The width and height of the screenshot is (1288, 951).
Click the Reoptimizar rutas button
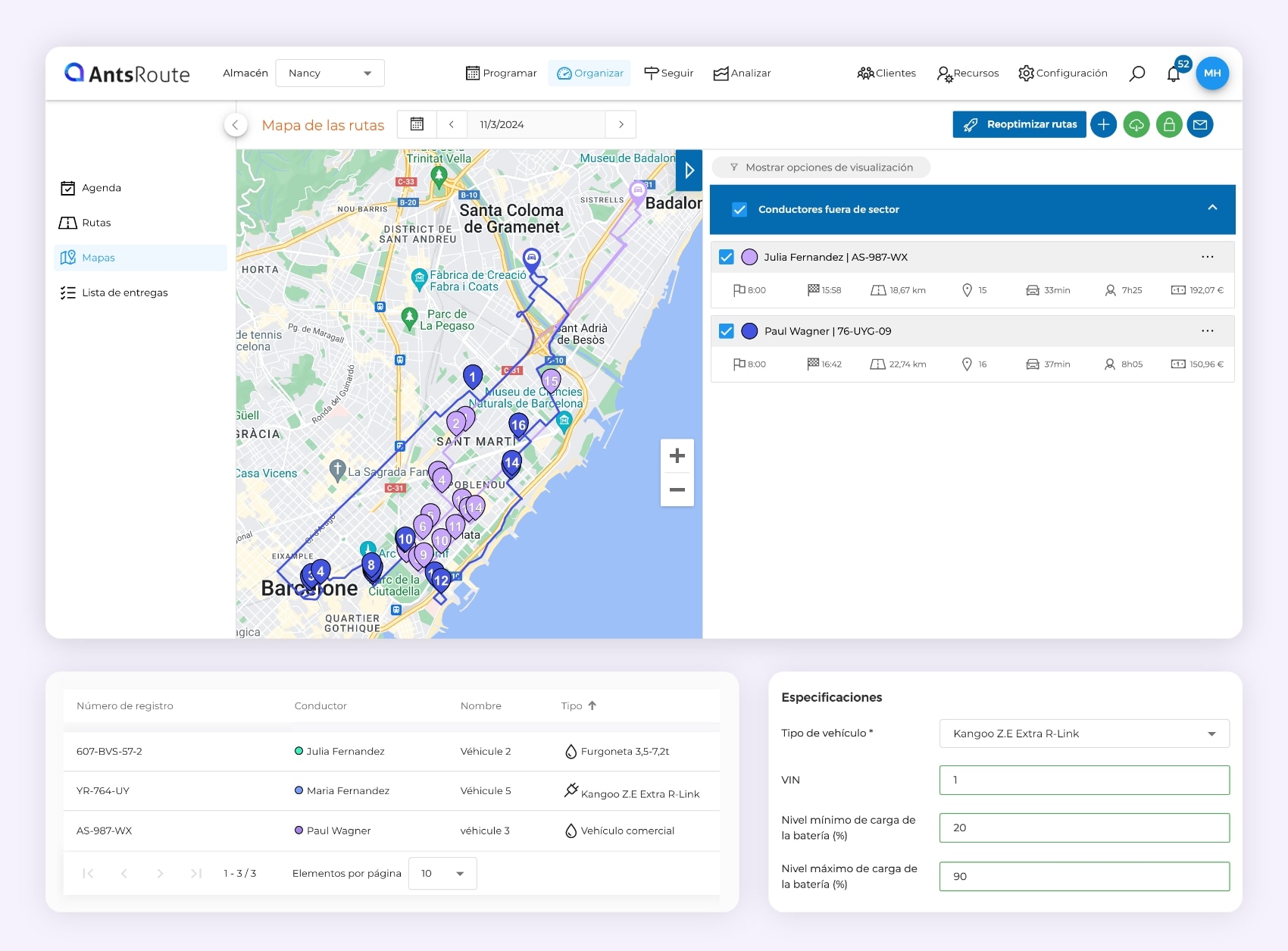[x=1019, y=124]
